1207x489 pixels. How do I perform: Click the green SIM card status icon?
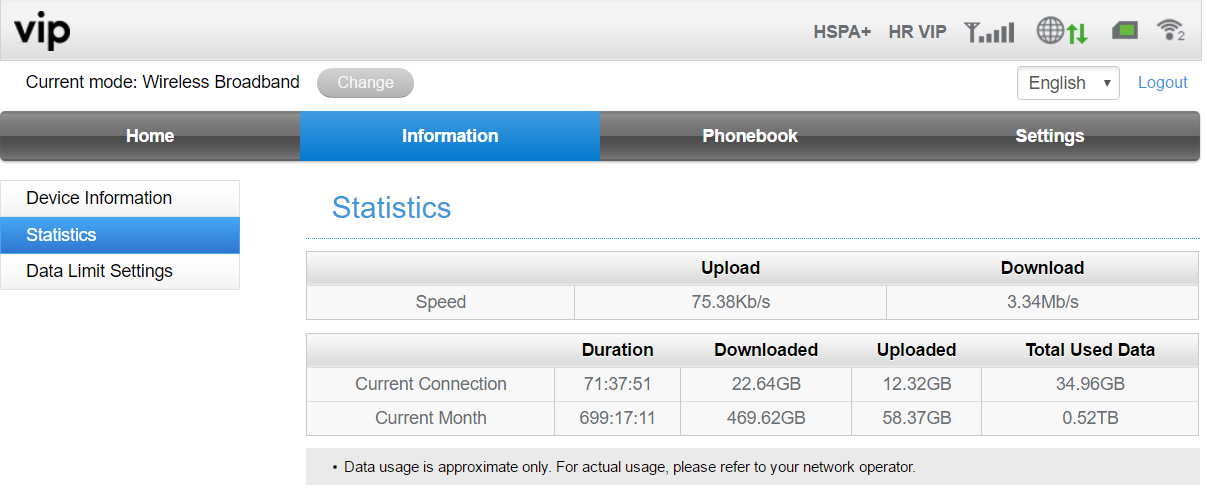1125,31
